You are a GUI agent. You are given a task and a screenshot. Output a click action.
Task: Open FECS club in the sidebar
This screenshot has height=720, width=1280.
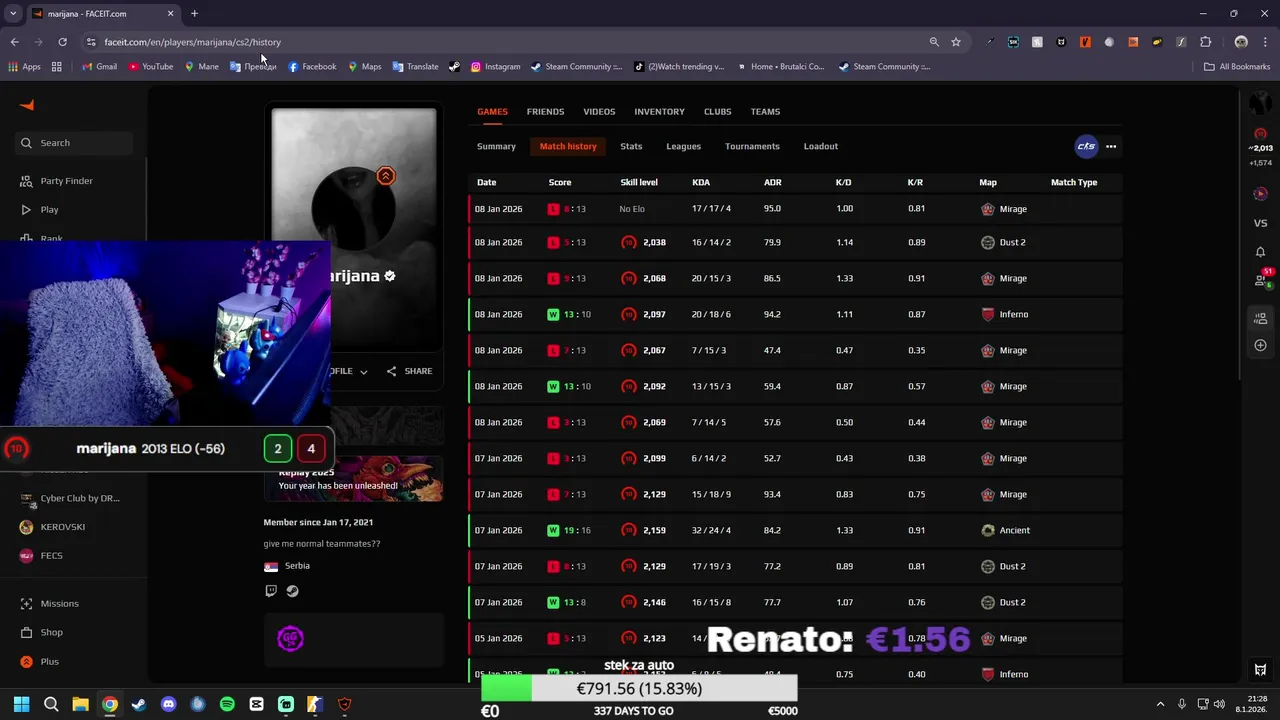[41, 555]
